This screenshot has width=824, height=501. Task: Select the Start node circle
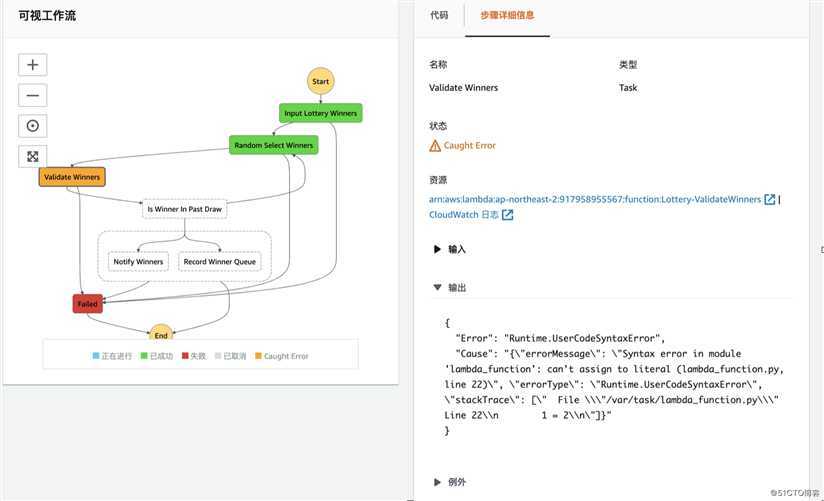pyautogui.click(x=321, y=81)
